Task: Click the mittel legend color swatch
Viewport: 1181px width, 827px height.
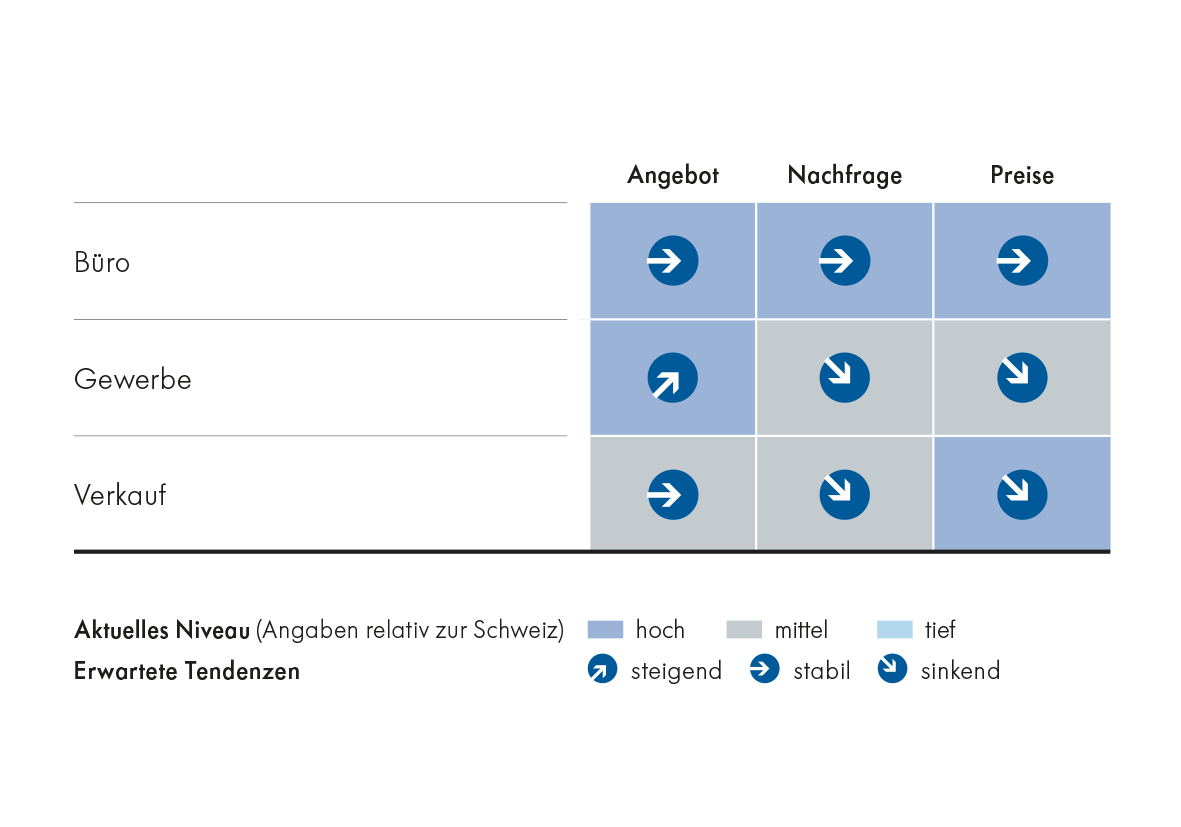Action: 744,630
